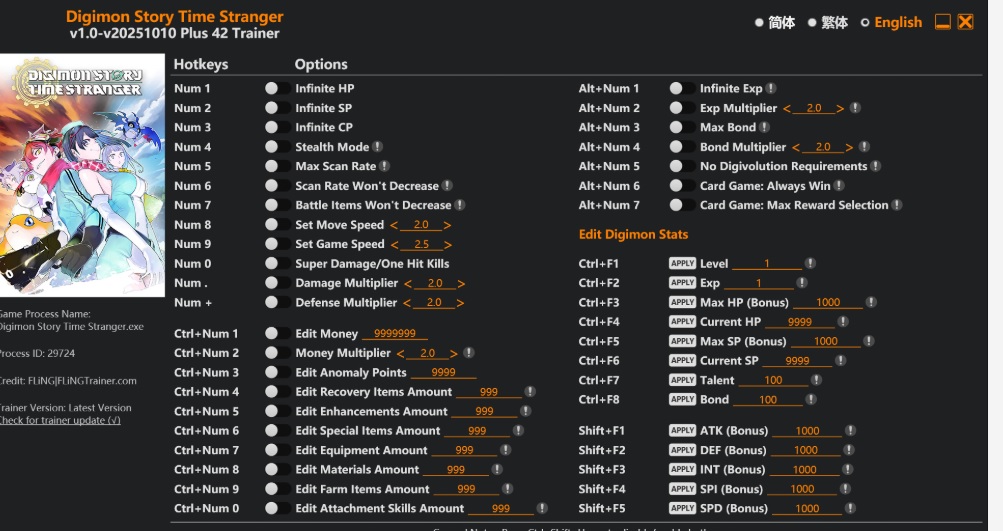The height and width of the screenshot is (531, 1003).
Task: Click the info icon beside Max Scan Rate
Action: tap(384, 166)
